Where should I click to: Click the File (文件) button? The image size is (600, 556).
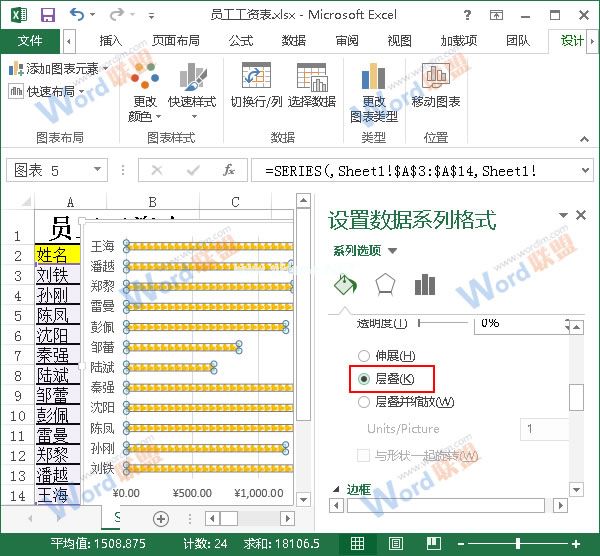point(30,41)
